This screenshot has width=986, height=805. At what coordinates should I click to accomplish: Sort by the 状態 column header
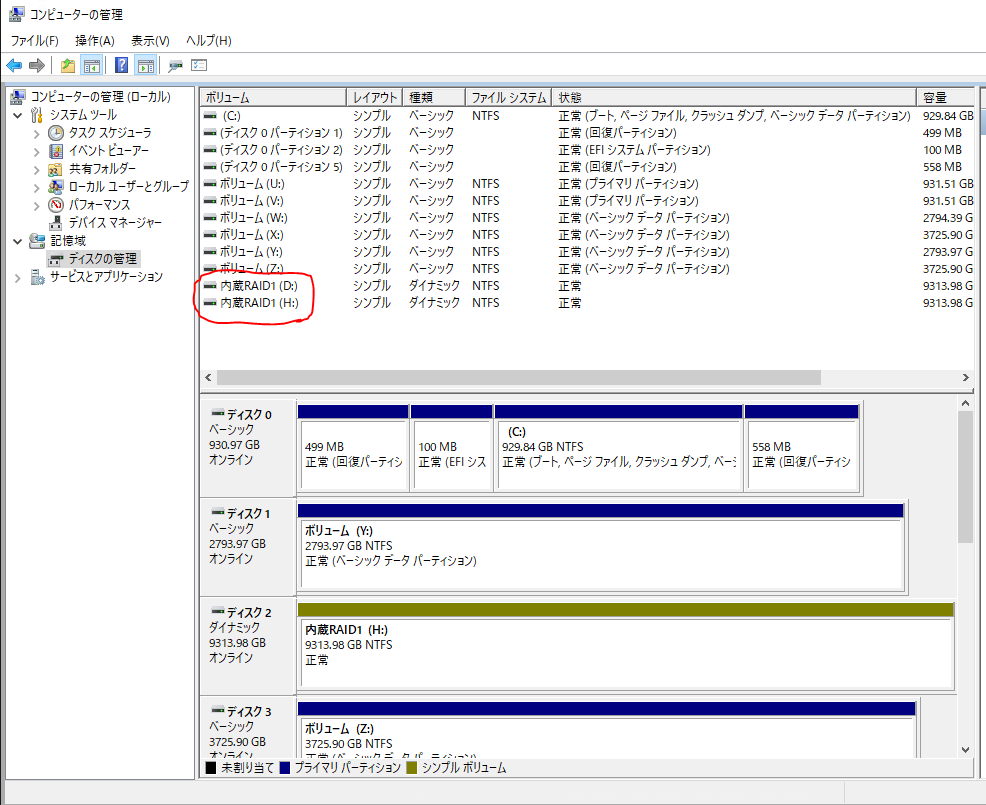(734, 97)
